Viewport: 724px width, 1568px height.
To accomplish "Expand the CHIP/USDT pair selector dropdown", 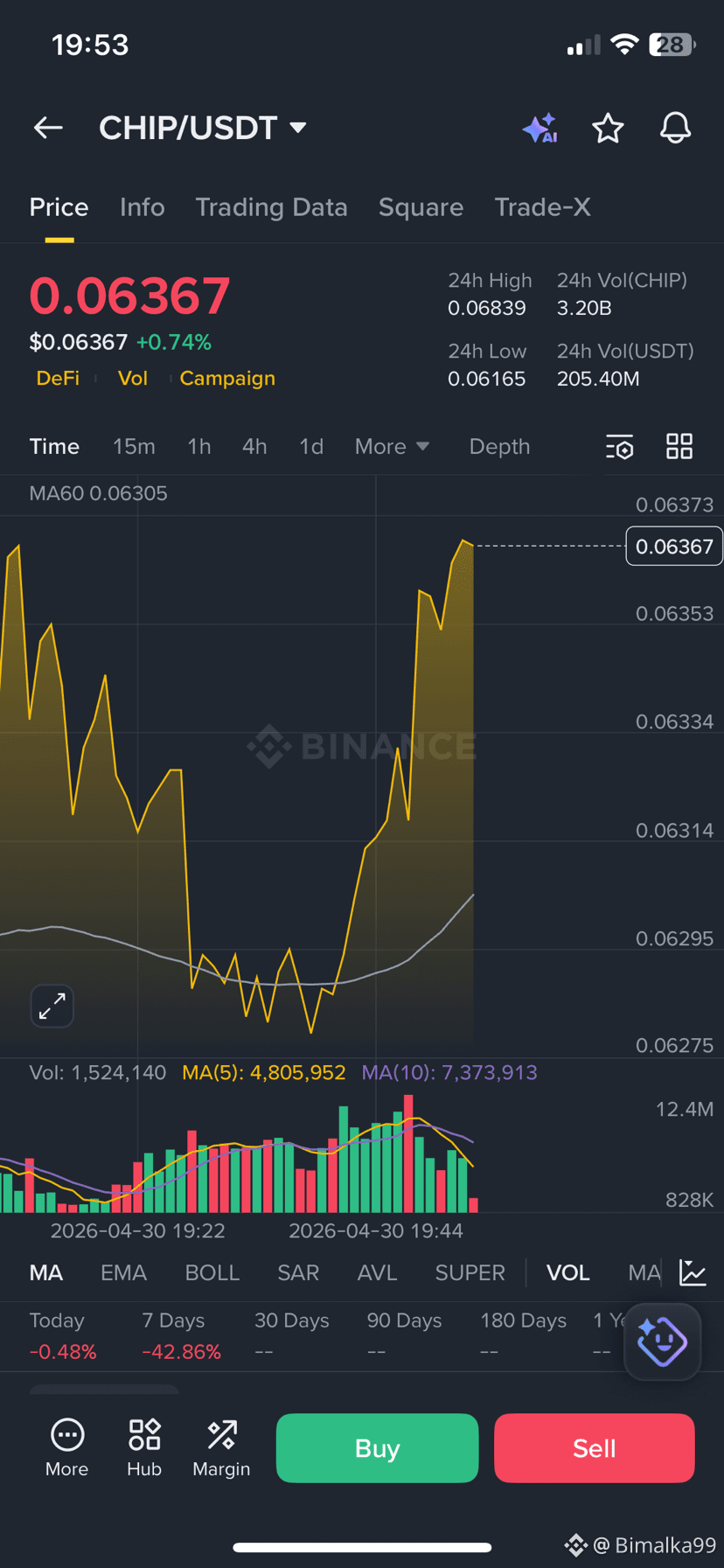I will (203, 128).
